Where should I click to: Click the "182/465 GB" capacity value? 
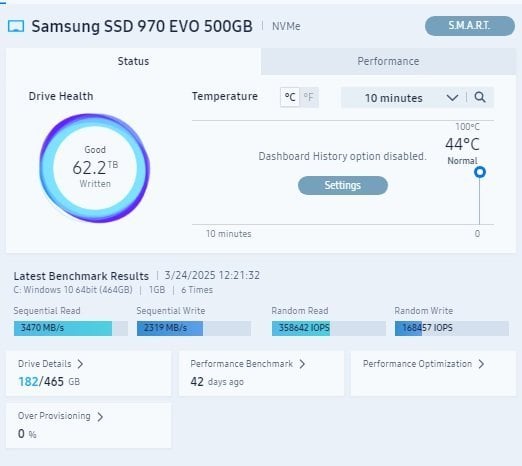tap(49, 382)
